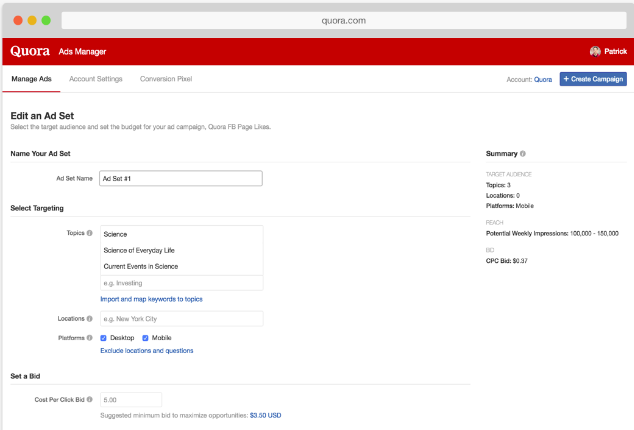This screenshot has width=634, height=430.
Task: Switch to the Conversion Pixel tab
Action: pyautogui.click(x=166, y=79)
